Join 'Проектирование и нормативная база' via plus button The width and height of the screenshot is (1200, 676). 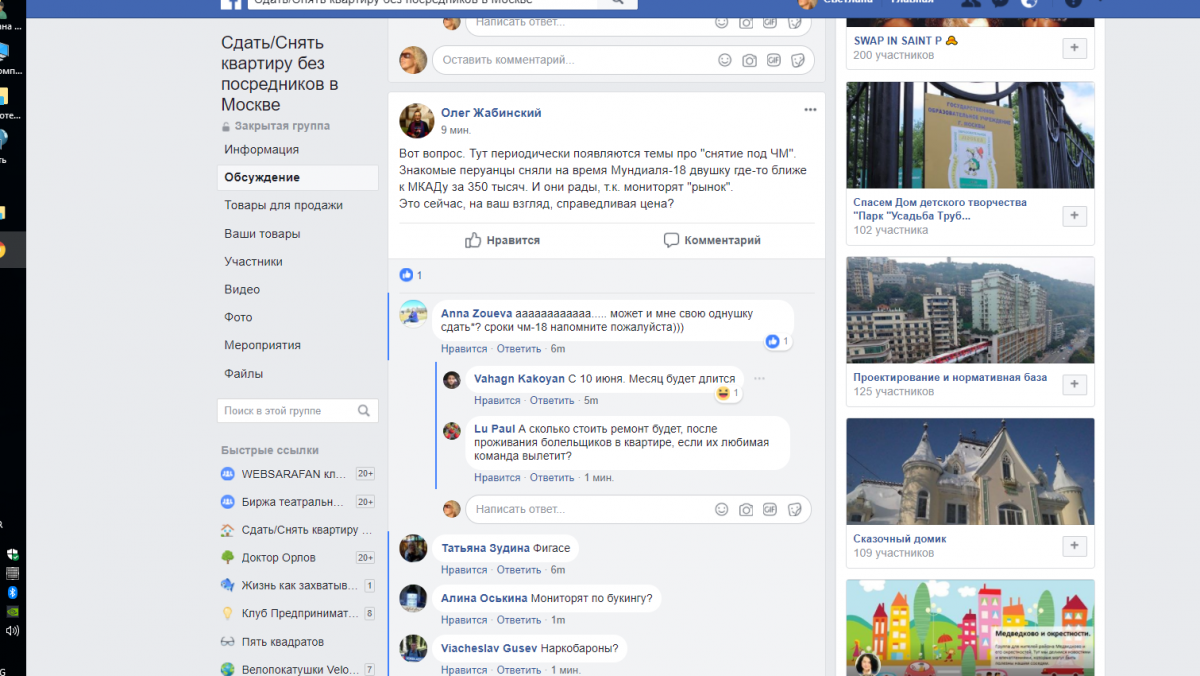point(1075,385)
